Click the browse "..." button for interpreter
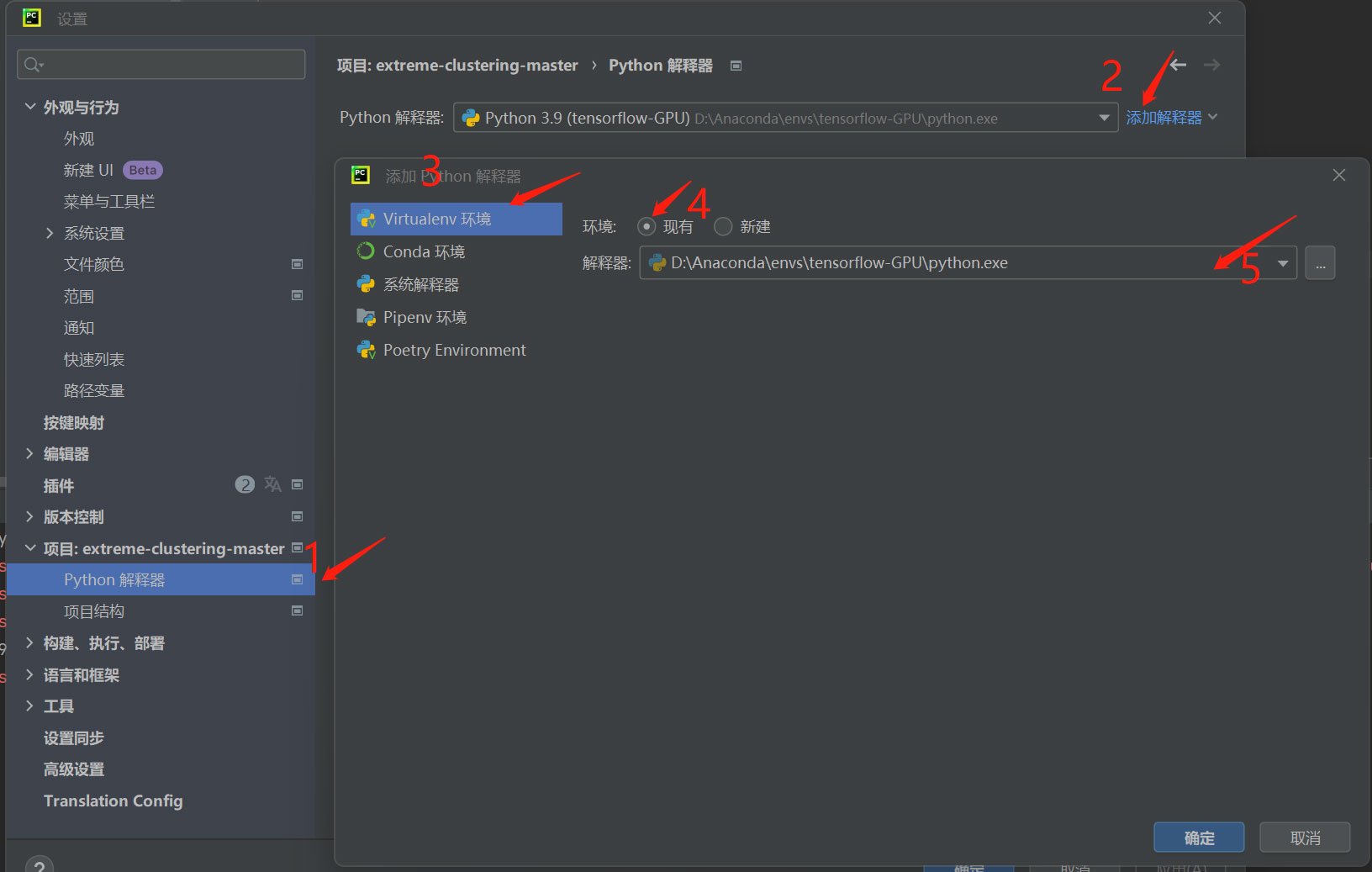The image size is (1372, 872). tap(1320, 263)
